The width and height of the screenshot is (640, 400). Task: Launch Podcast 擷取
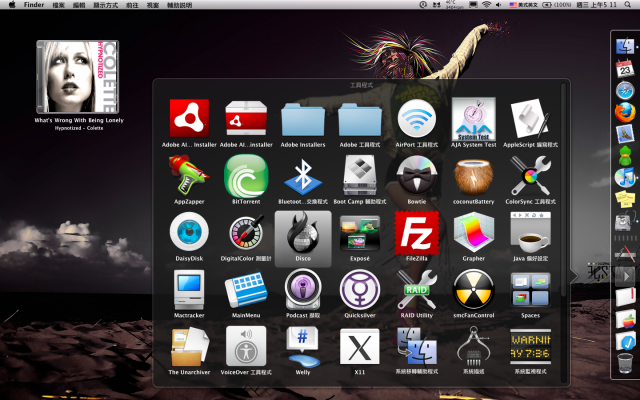click(x=303, y=290)
